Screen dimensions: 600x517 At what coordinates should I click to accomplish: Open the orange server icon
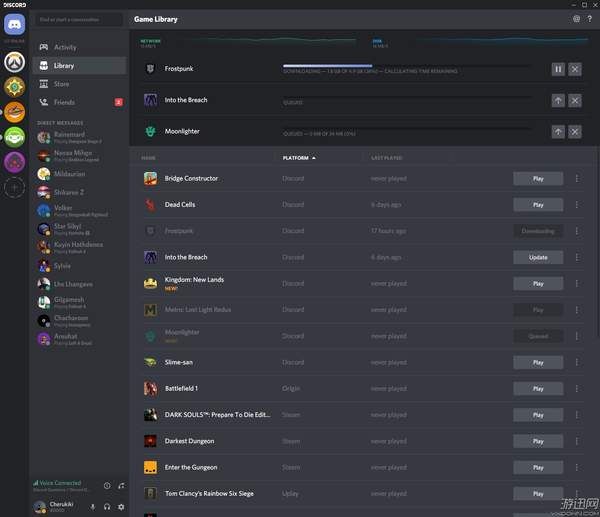15,112
